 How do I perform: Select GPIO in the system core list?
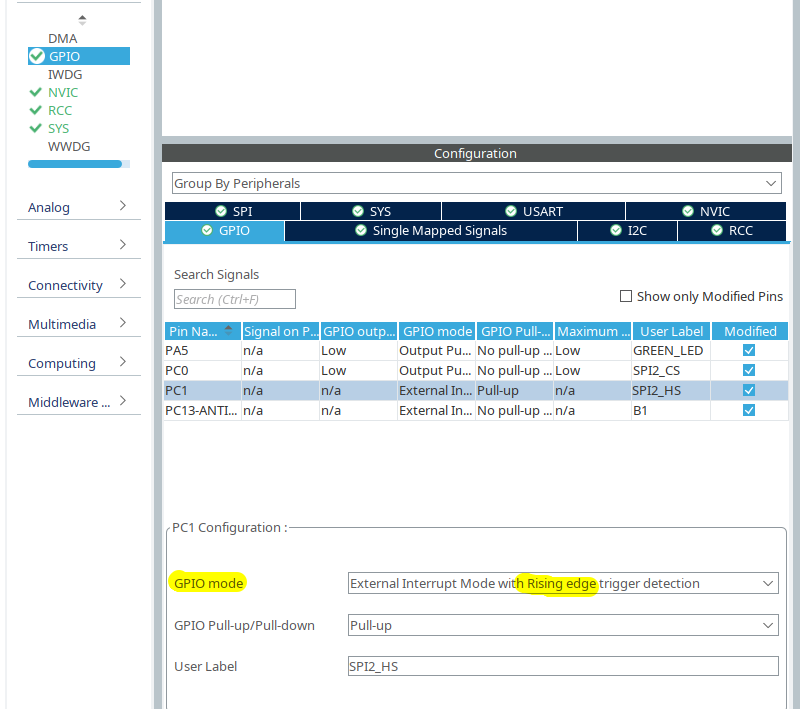point(78,56)
